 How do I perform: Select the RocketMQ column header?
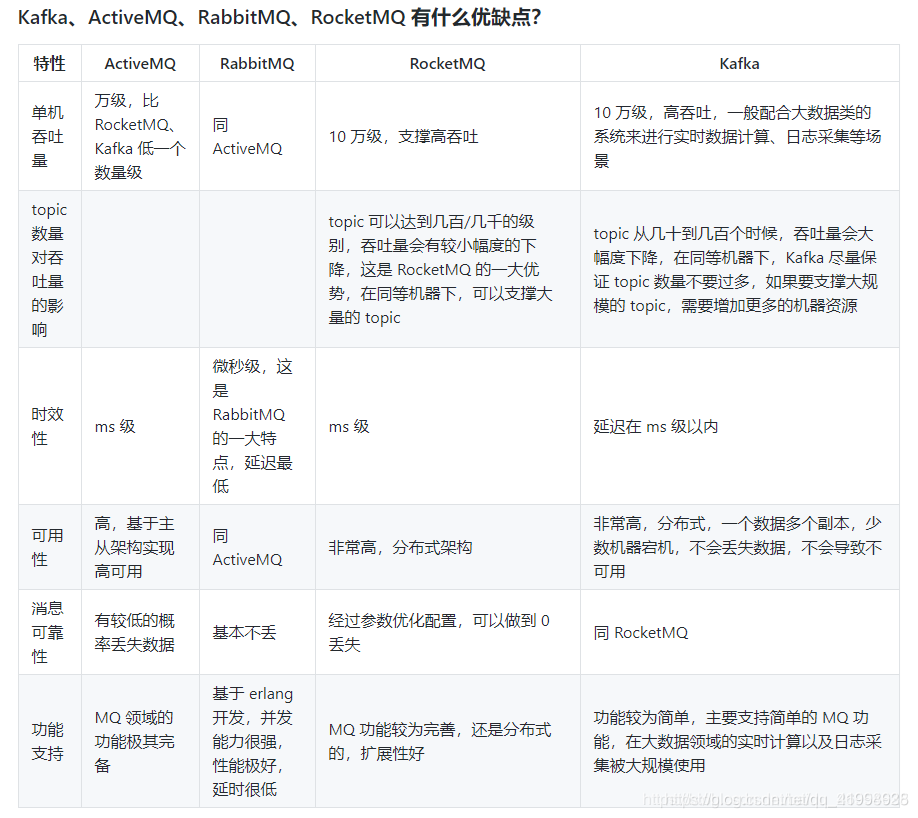click(x=447, y=63)
